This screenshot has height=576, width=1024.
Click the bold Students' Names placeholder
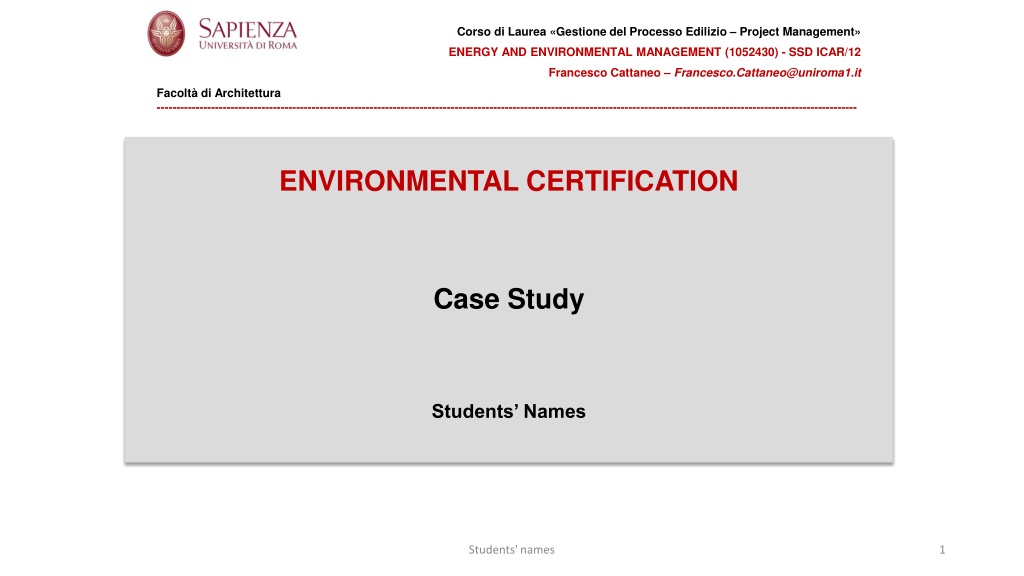tap(508, 411)
